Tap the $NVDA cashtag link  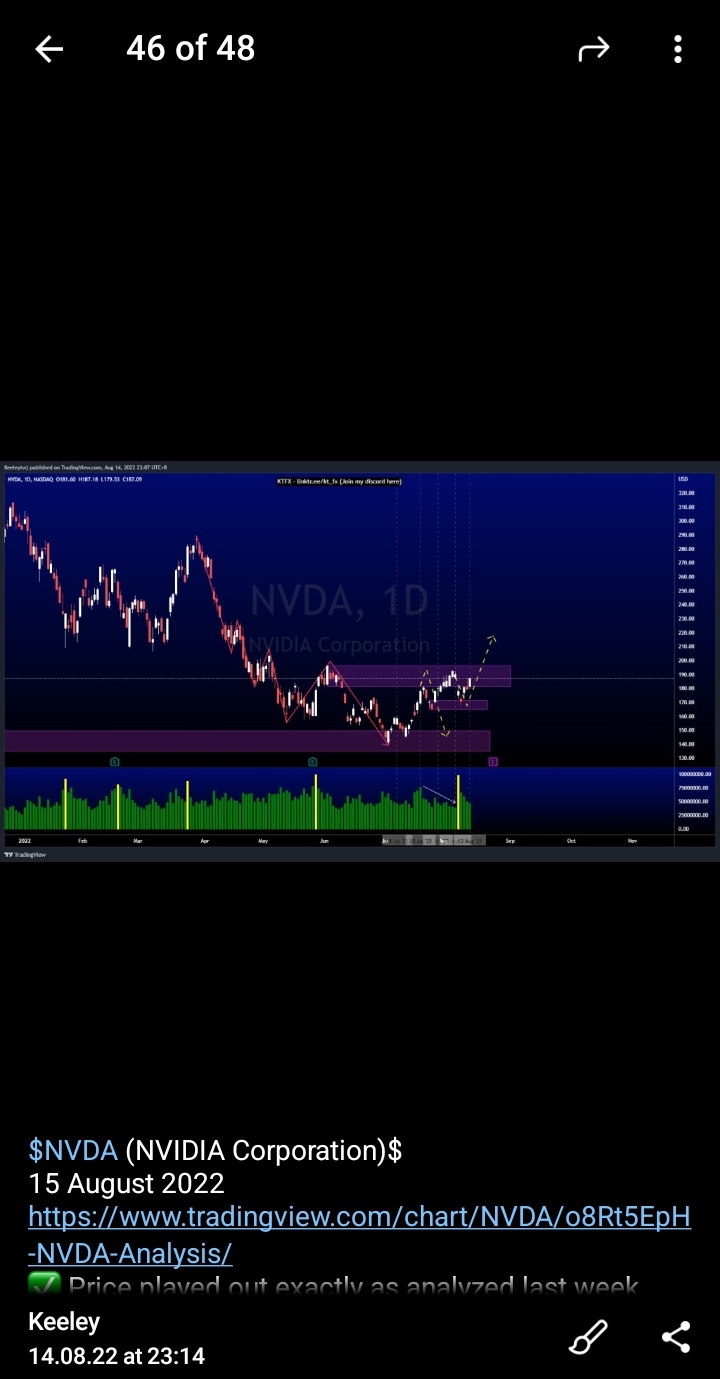click(73, 1150)
